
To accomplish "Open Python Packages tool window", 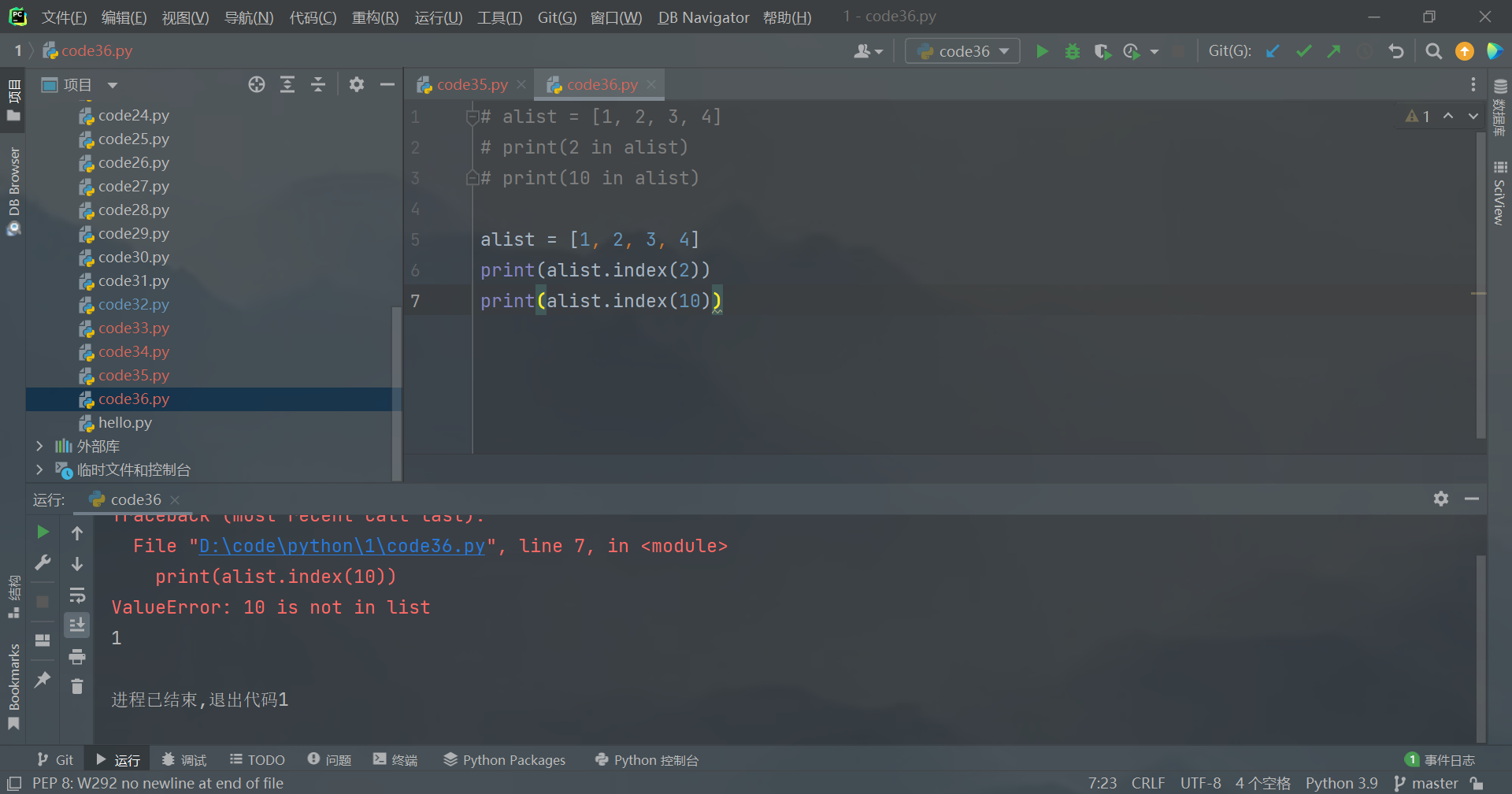I will (x=505, y=760).
